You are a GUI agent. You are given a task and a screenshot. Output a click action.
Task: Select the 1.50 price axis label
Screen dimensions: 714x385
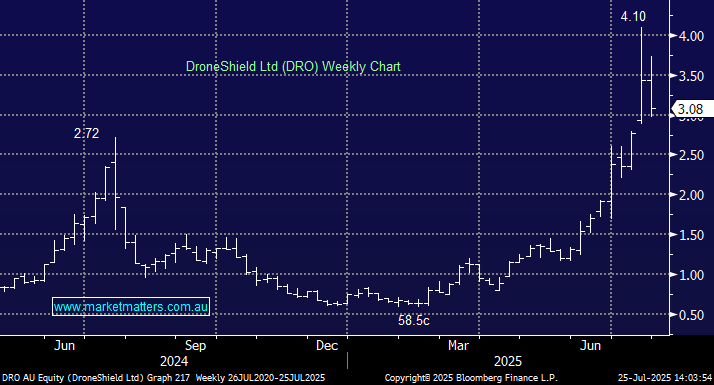pos(691,235)
